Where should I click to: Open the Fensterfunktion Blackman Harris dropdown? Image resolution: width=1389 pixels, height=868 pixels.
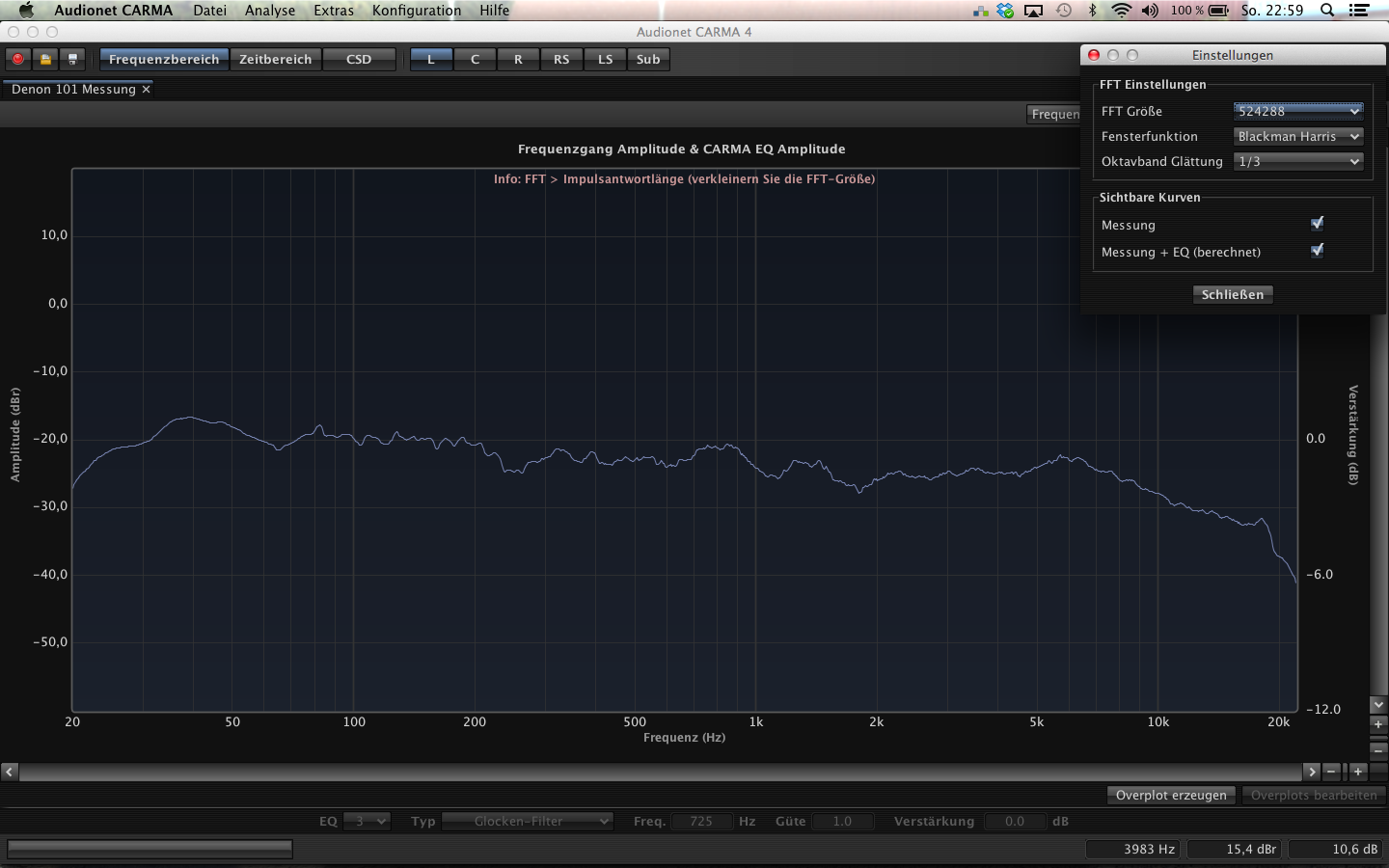[x=1298, y=136]
